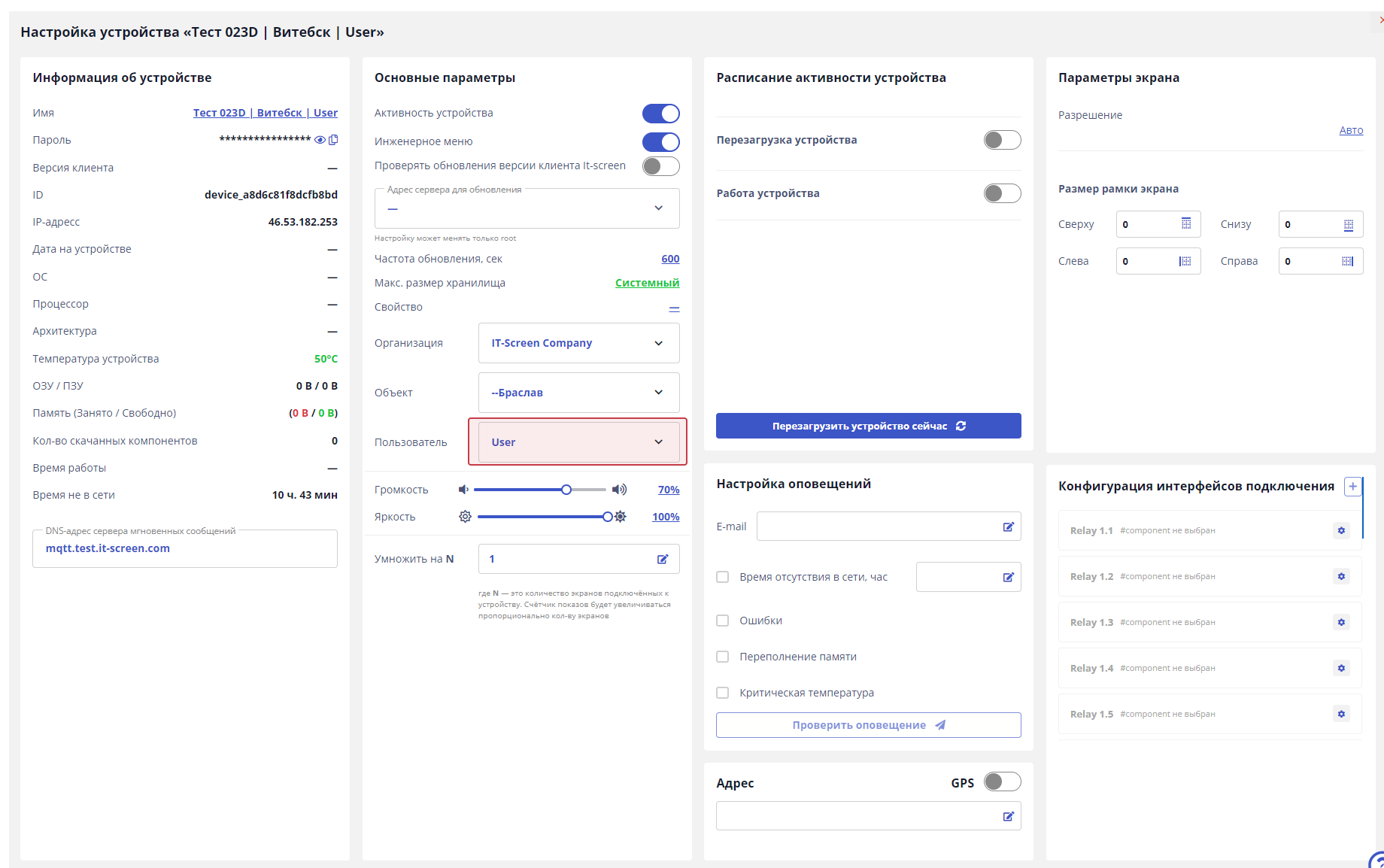Click the Умножить на N input field

point(579,559)
